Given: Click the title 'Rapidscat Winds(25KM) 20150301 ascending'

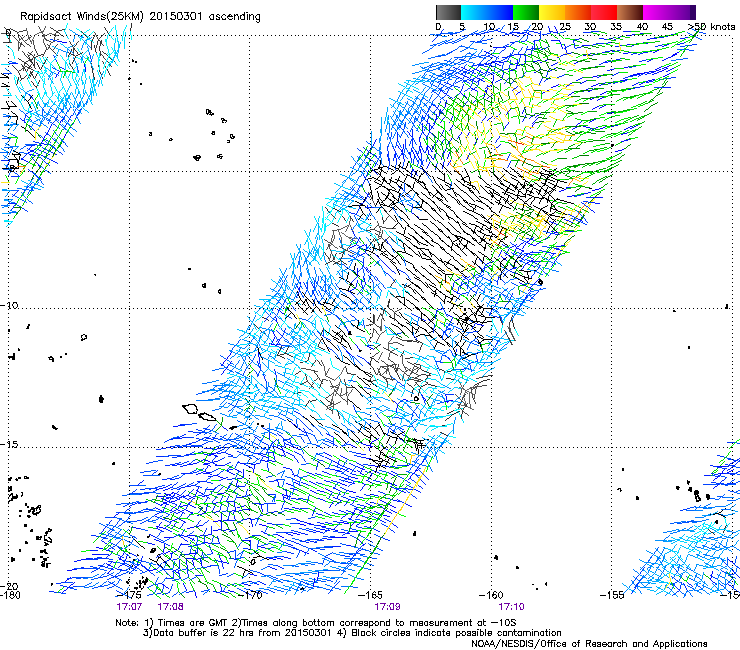Looking at the screenshot, I should (140, 17).
